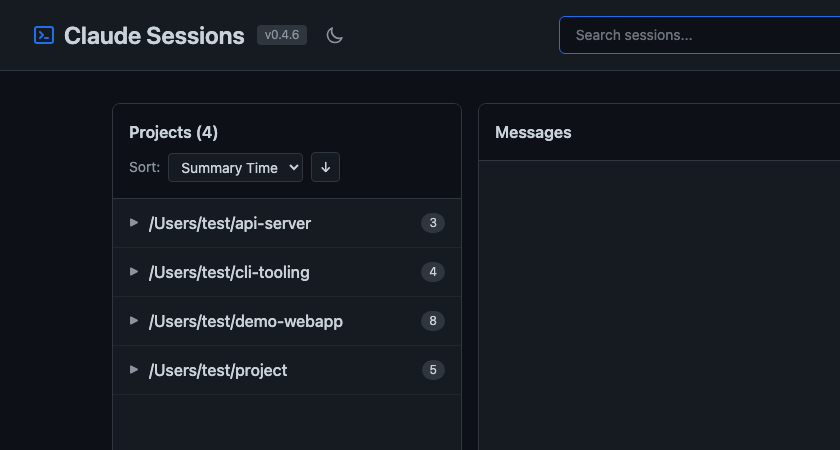Click the Projects (4) panel heading
The height and width of the screenshot is (450, 840).
click(174, 133)
